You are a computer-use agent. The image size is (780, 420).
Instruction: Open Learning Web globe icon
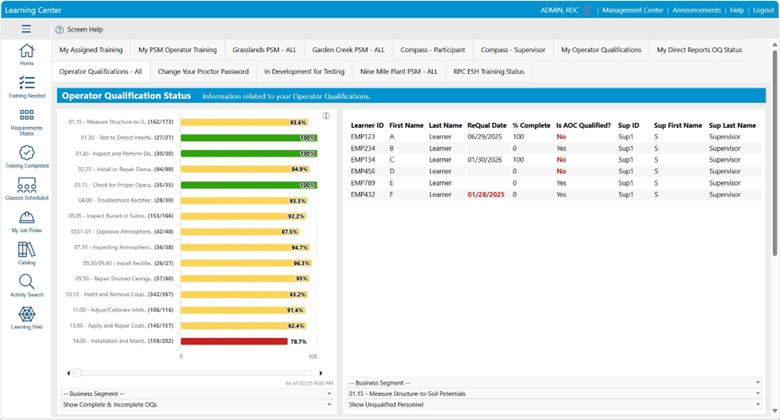pos(27,315)
